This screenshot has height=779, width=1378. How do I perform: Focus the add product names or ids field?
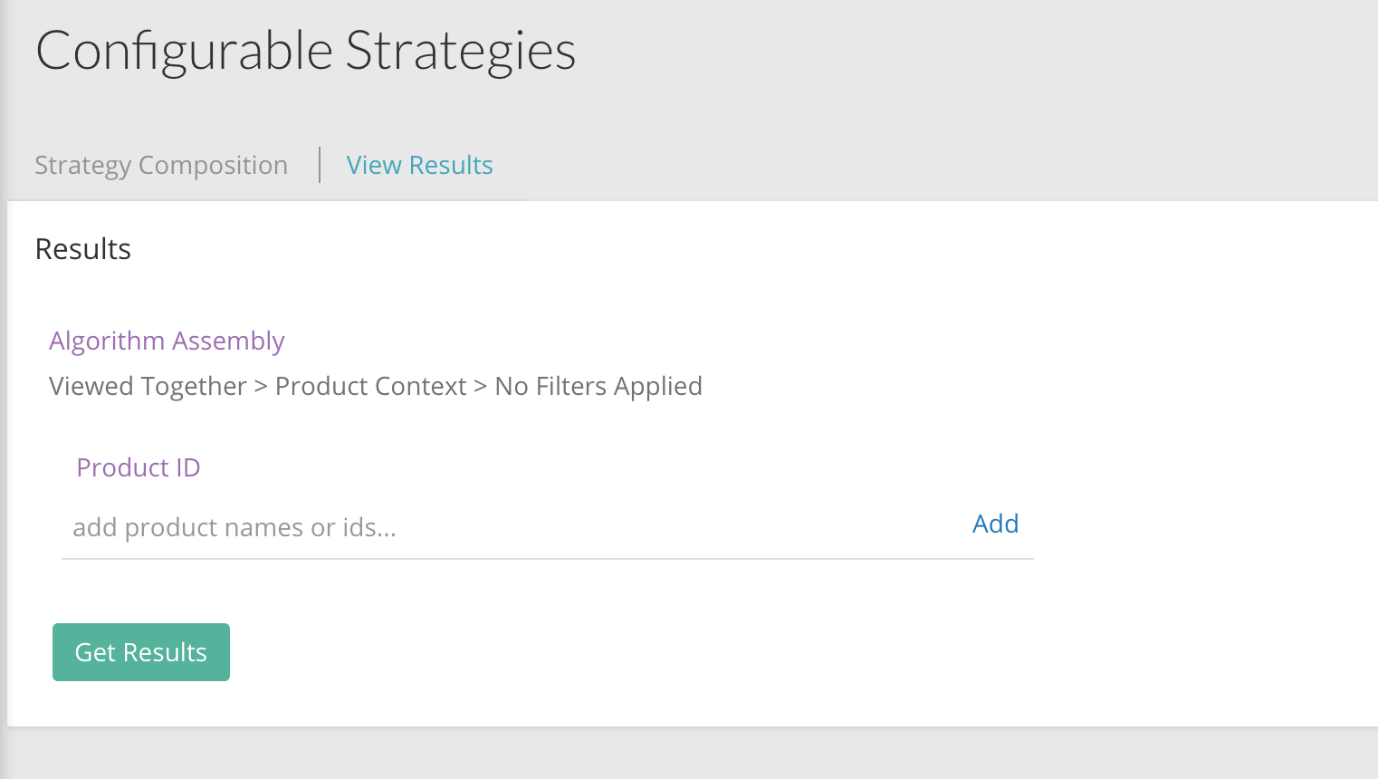(x=500, y=527)
